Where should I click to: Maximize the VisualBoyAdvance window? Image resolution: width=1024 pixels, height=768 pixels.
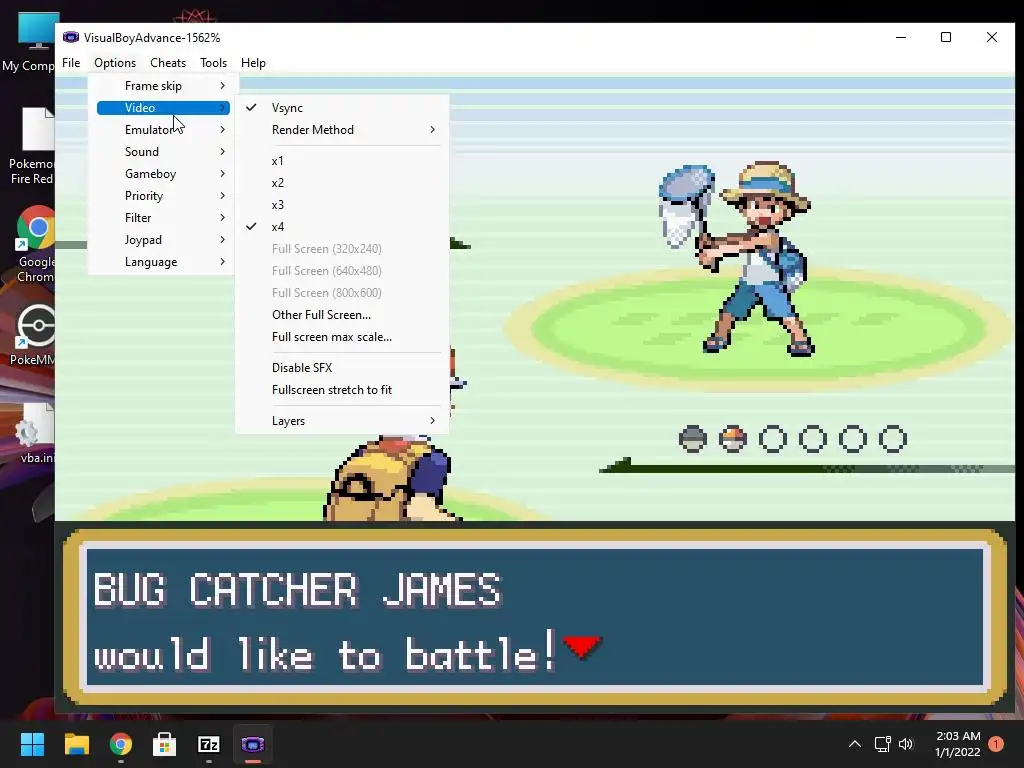[x=946, y=37]
